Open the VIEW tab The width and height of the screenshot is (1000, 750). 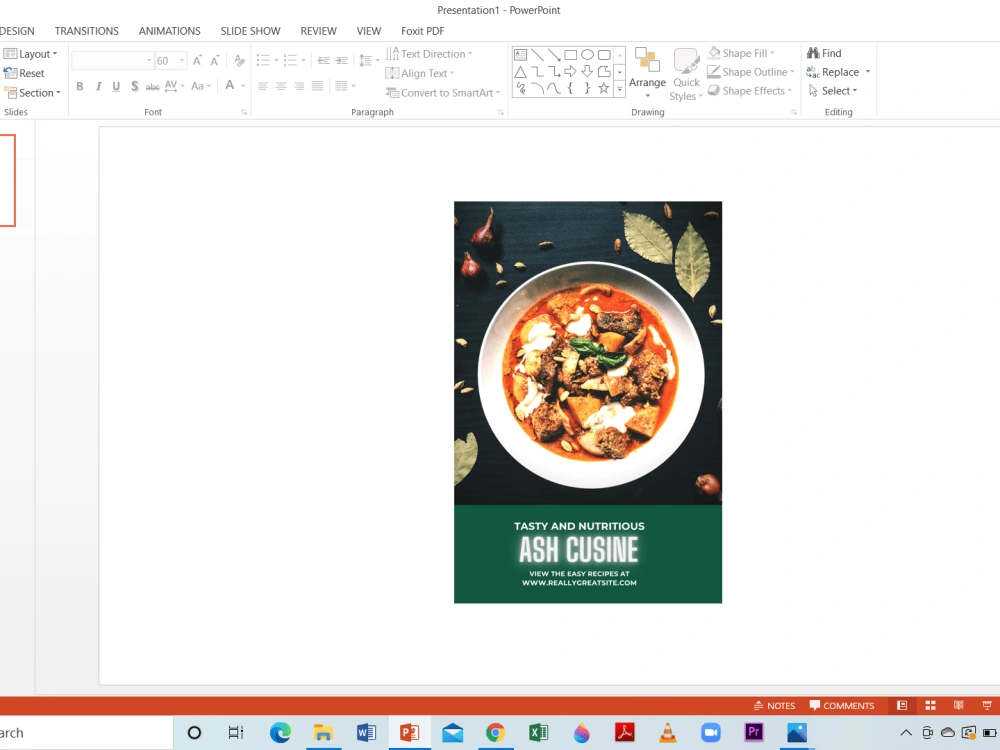click(369, 31)
